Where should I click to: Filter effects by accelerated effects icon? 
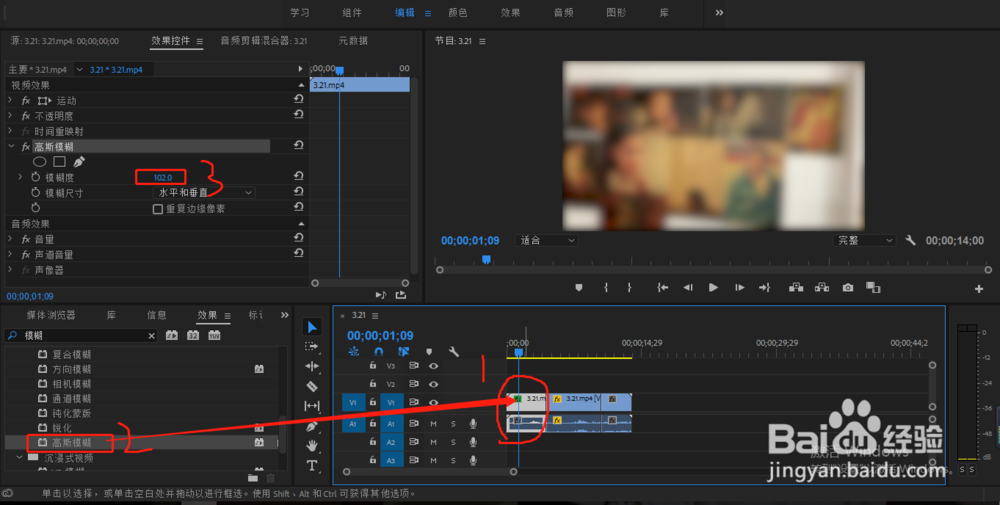(172, 335)
